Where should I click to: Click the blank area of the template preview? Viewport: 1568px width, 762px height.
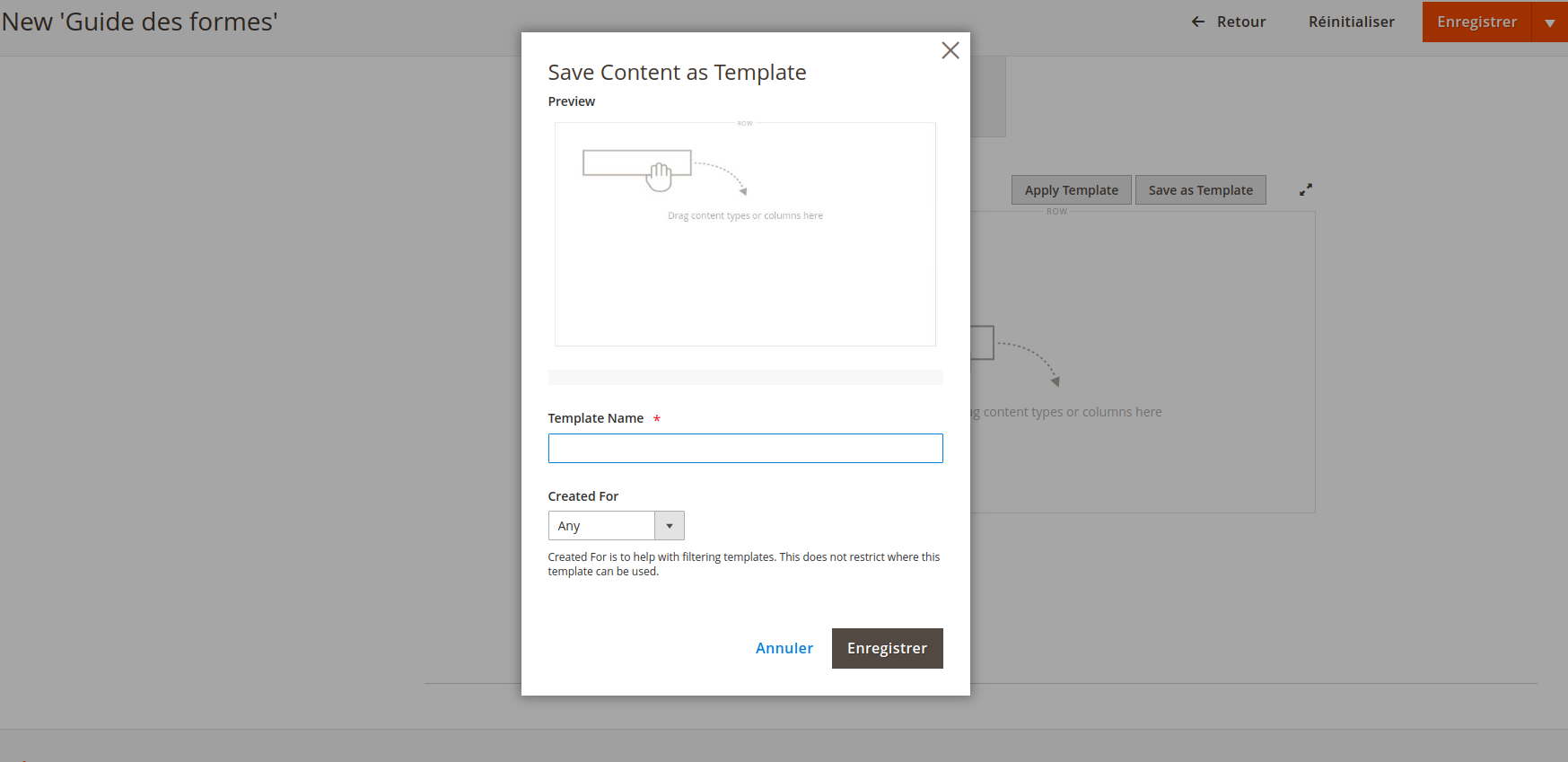coord(745,287)
